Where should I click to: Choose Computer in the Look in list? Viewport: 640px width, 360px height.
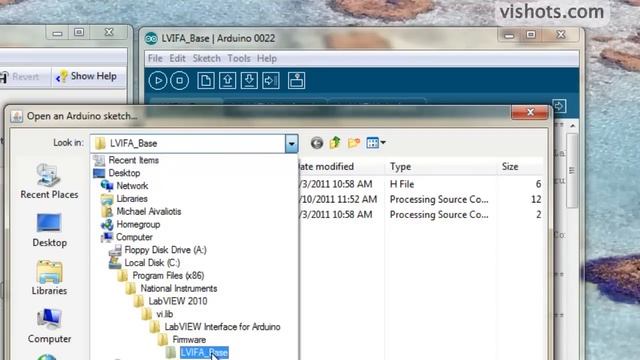click(x=134, y=237)
